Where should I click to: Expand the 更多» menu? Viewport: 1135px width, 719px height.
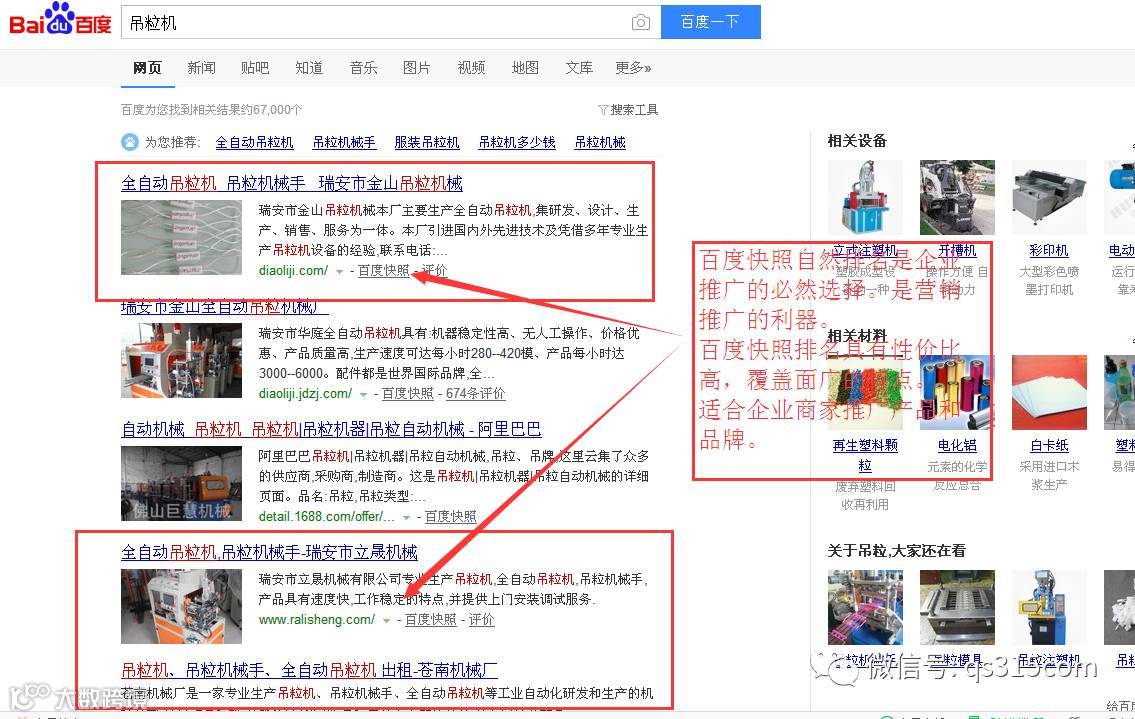tap(633, 68)
